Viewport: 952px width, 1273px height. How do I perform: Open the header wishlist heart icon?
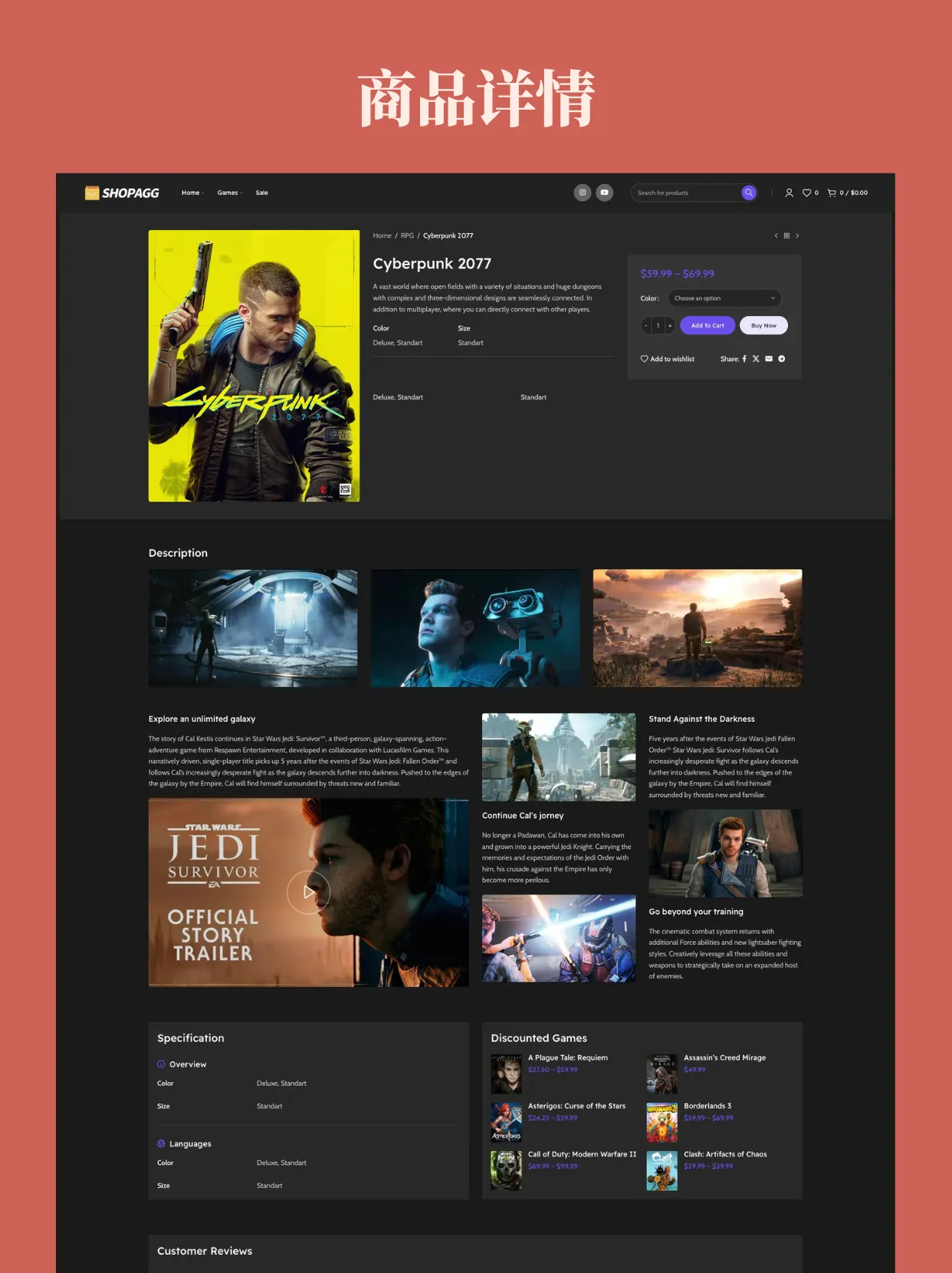click(806, 193)
